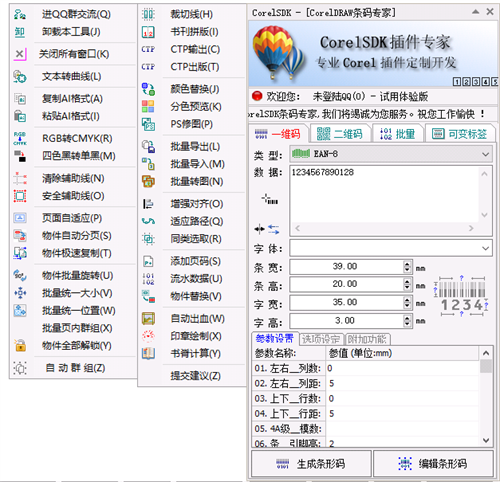The height and width of the screenshot is (482, 500).
Task: Click the unlock all objects padlock icon
Action: [x=20, y=345]
